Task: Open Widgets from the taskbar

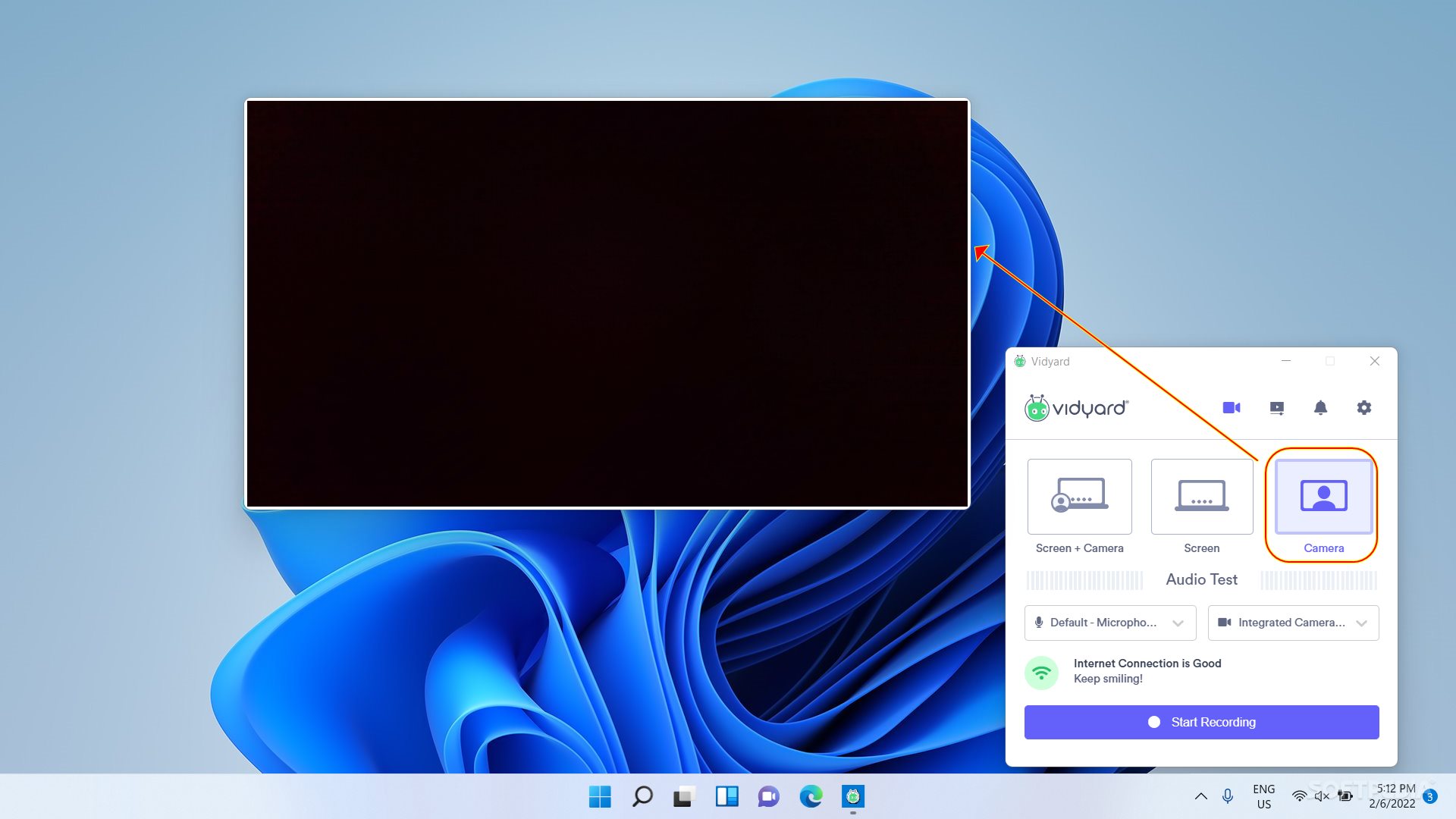Action: coord(726,796)
